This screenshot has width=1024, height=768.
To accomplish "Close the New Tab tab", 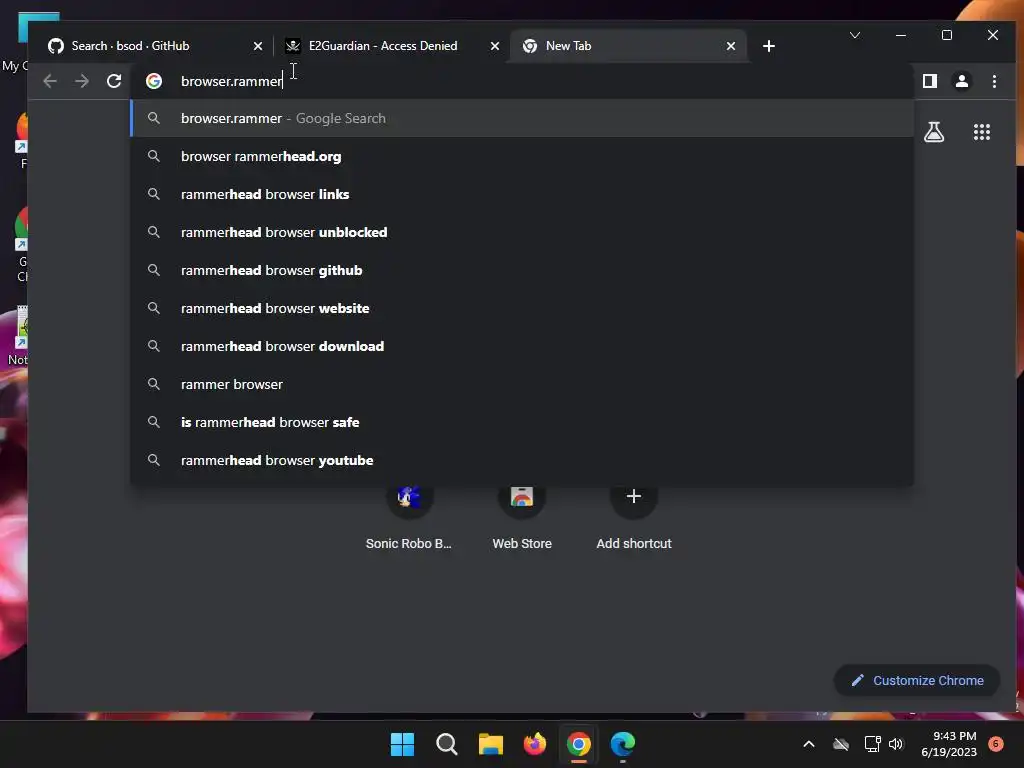I will [731, 46].
